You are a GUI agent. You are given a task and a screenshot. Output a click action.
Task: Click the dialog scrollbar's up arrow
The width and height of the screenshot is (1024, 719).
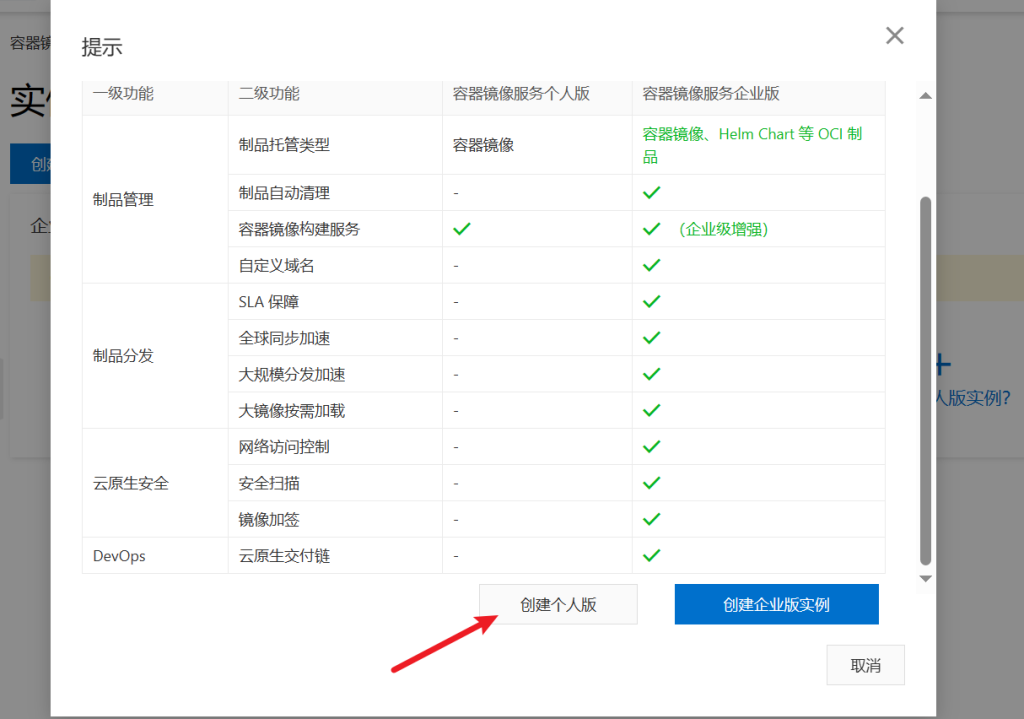[925, 96]
